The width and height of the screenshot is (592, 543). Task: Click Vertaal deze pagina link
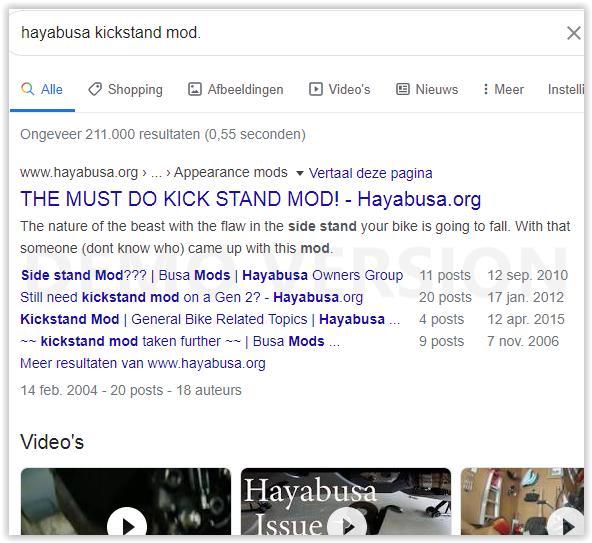click(370, 173)
